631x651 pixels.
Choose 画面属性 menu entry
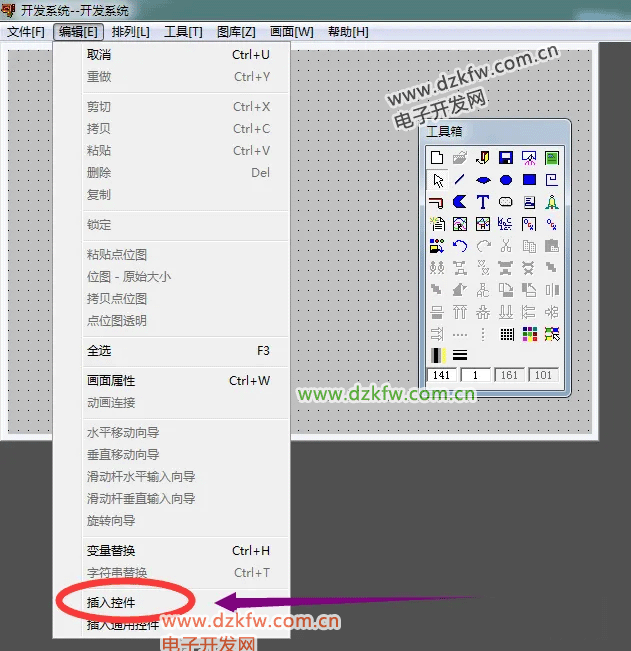pos(111,381)
